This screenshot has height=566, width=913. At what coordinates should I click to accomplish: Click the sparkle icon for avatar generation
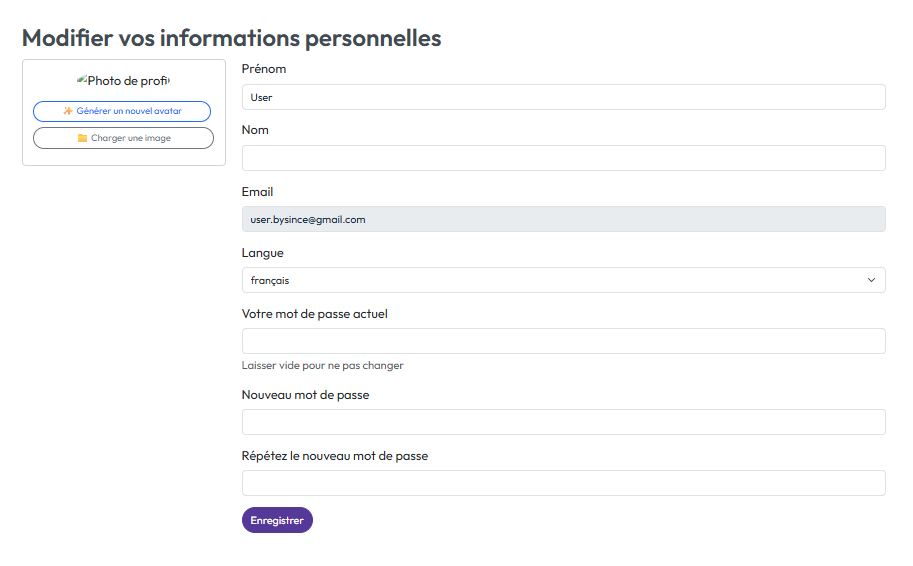click(x=68, y=111)
